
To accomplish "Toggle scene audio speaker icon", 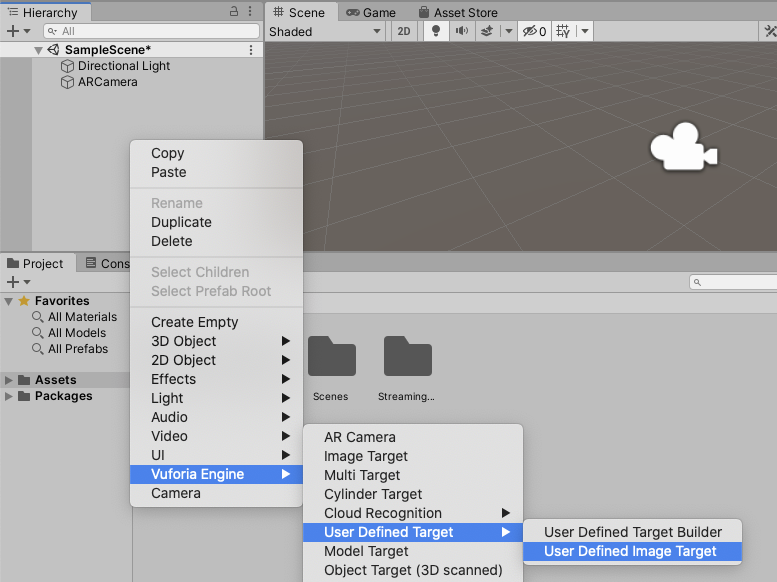I will 462,31.
